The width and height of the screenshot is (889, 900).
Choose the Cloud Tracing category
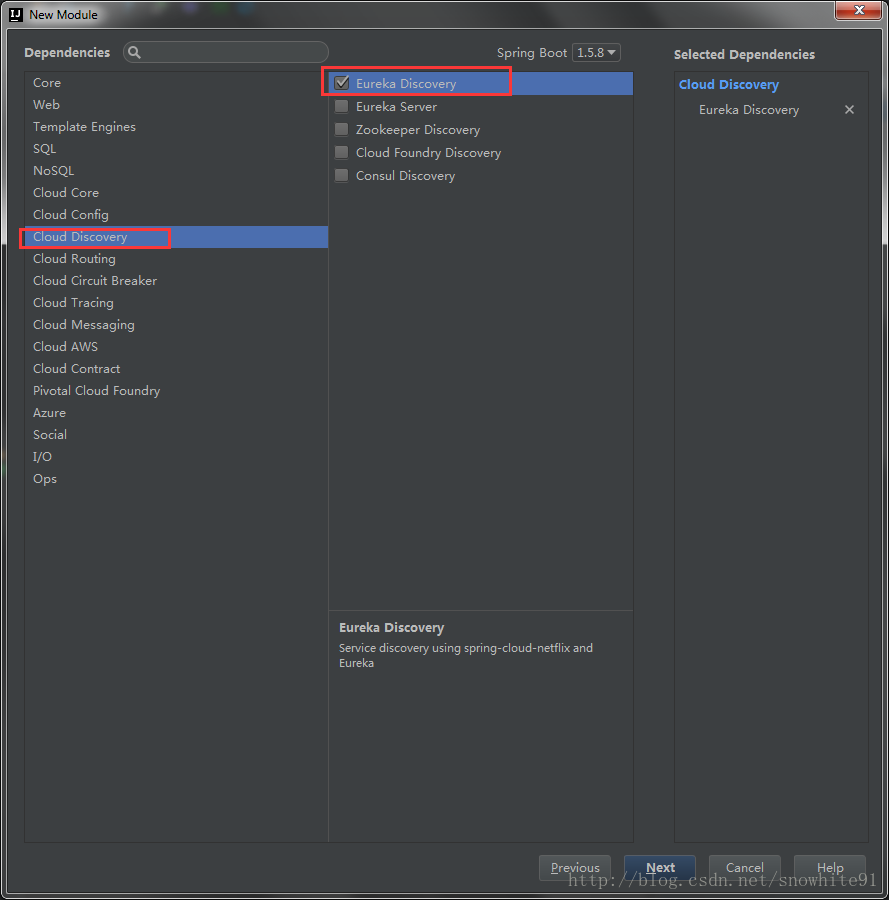click(176, 302)
